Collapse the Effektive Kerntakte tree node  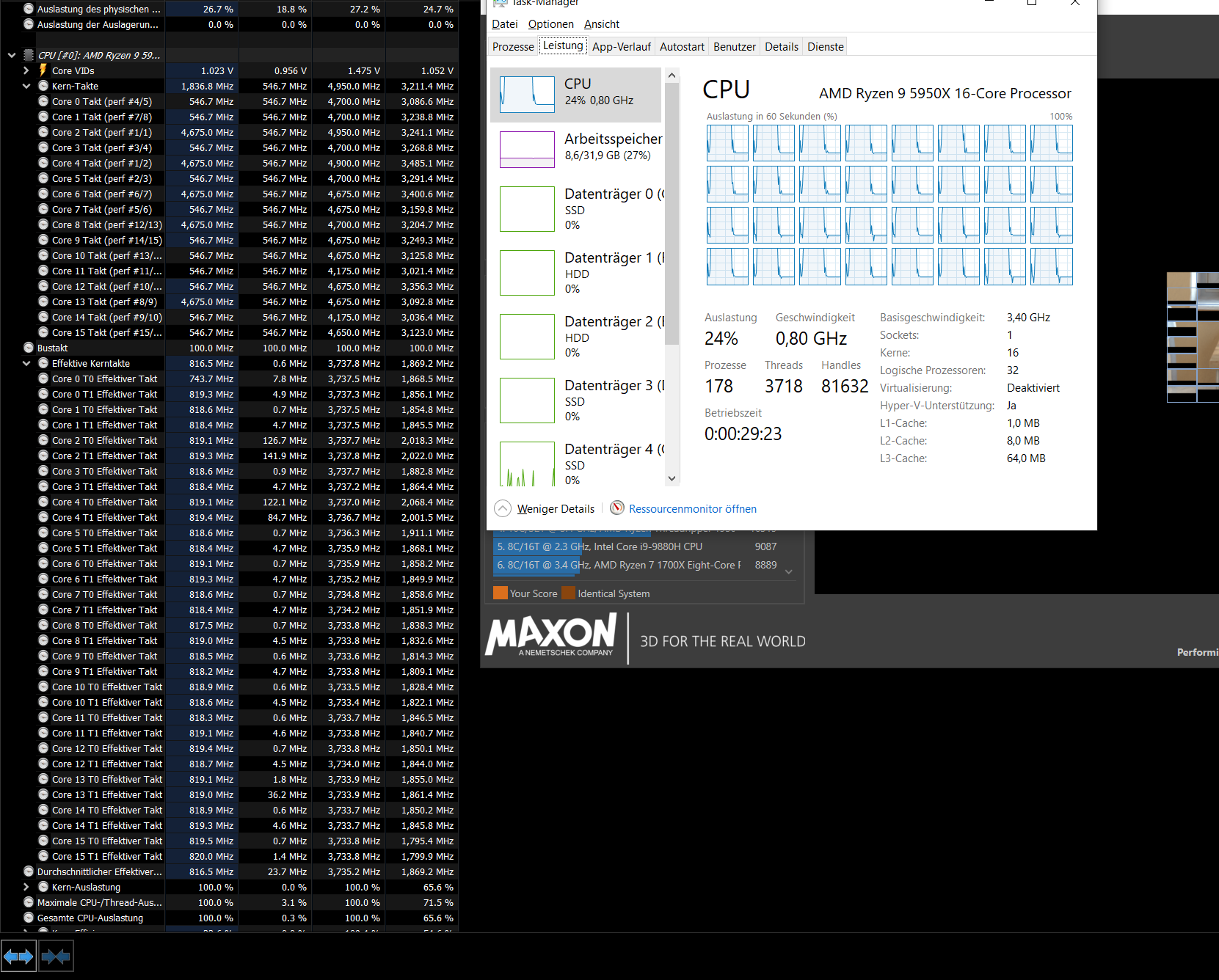click(x=26, y=363)
